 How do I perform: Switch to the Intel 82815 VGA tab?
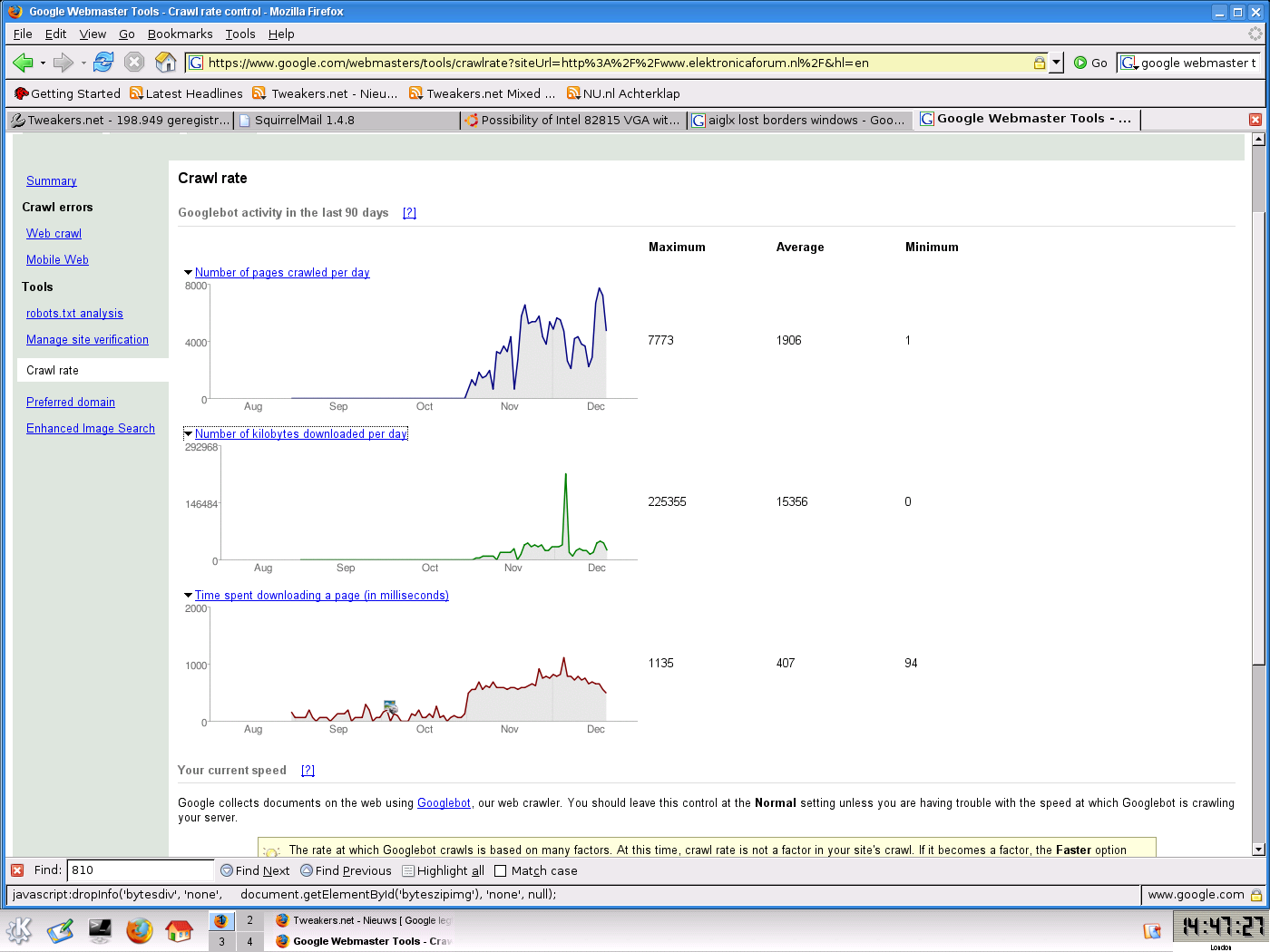click(573, 120)
